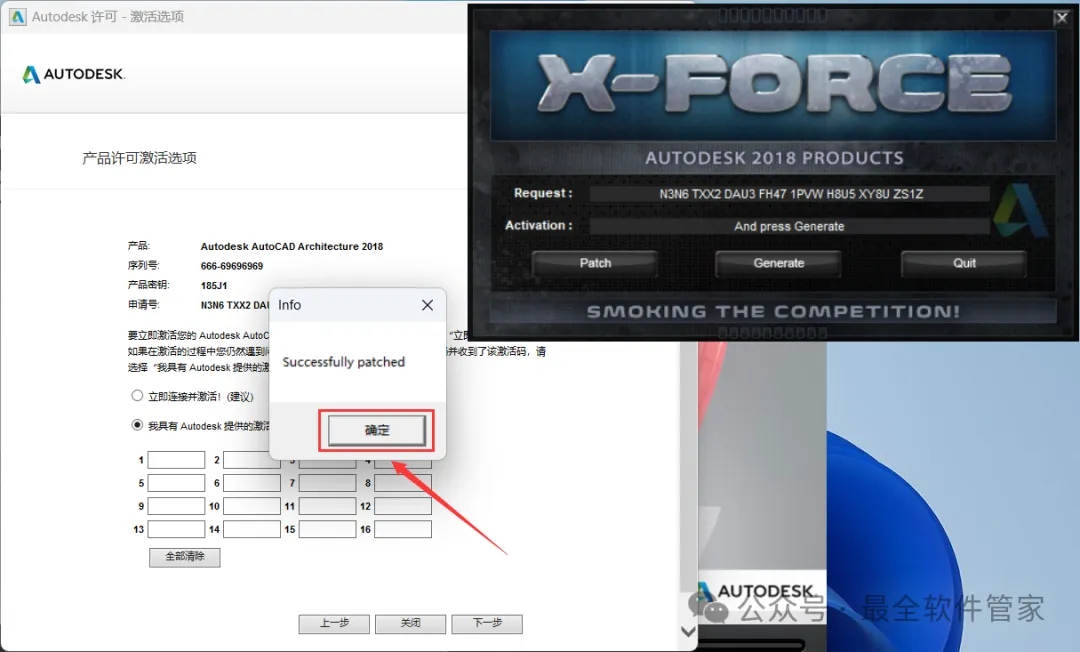Click activation code field 7

pyautogui.click(x=328, y=483)
